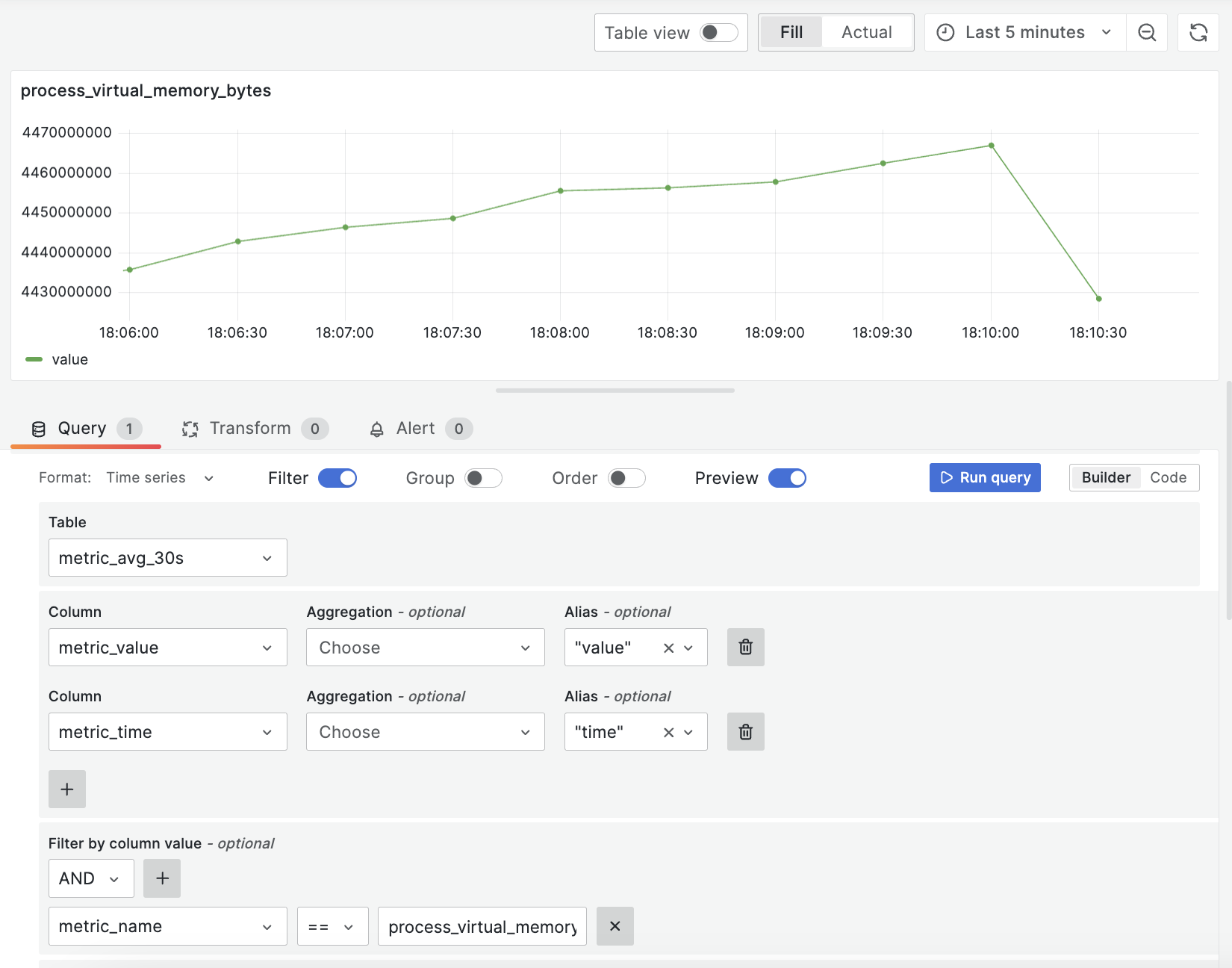Click the peak data point near 18:10:00
The width and height of the screenshot is (1232, 968).
pos(991,146)
